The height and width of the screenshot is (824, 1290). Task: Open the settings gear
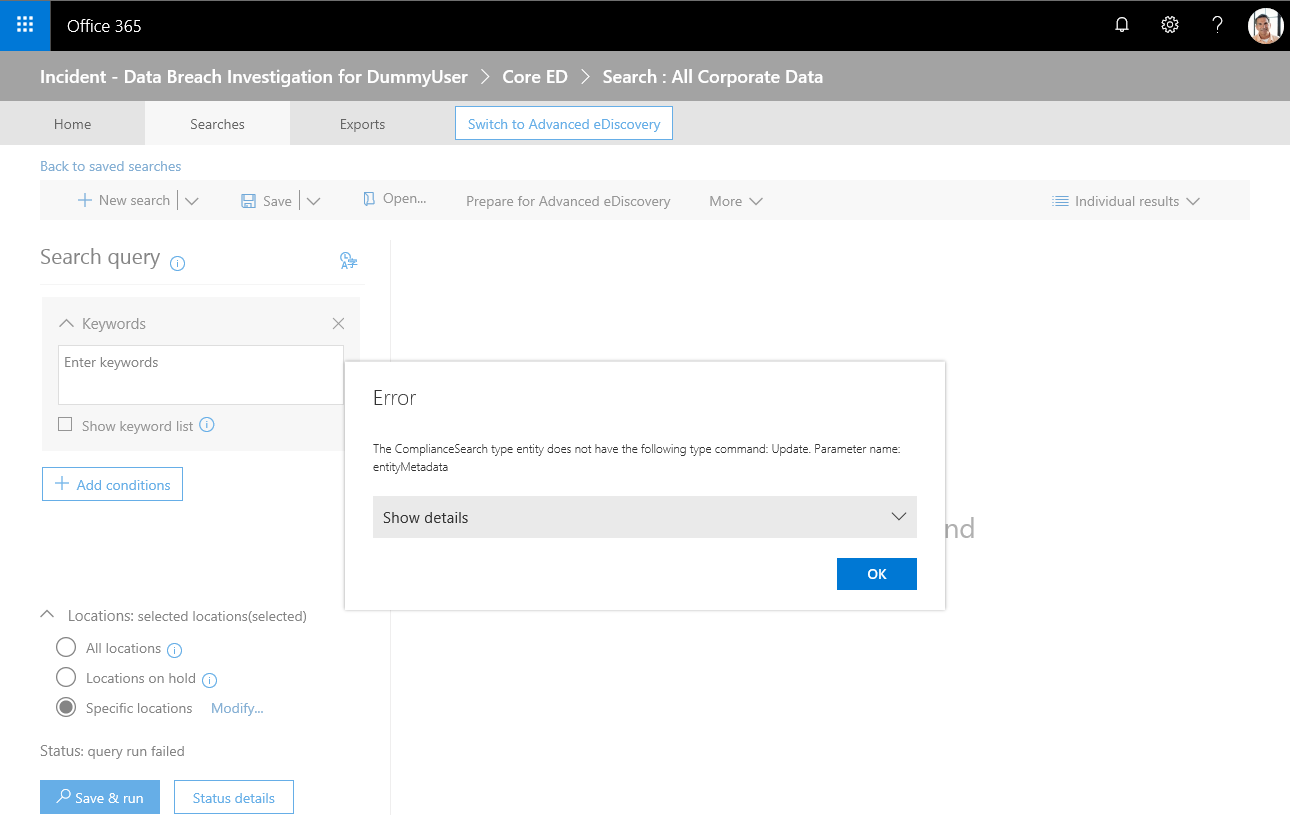click(x=1170, y=25)
